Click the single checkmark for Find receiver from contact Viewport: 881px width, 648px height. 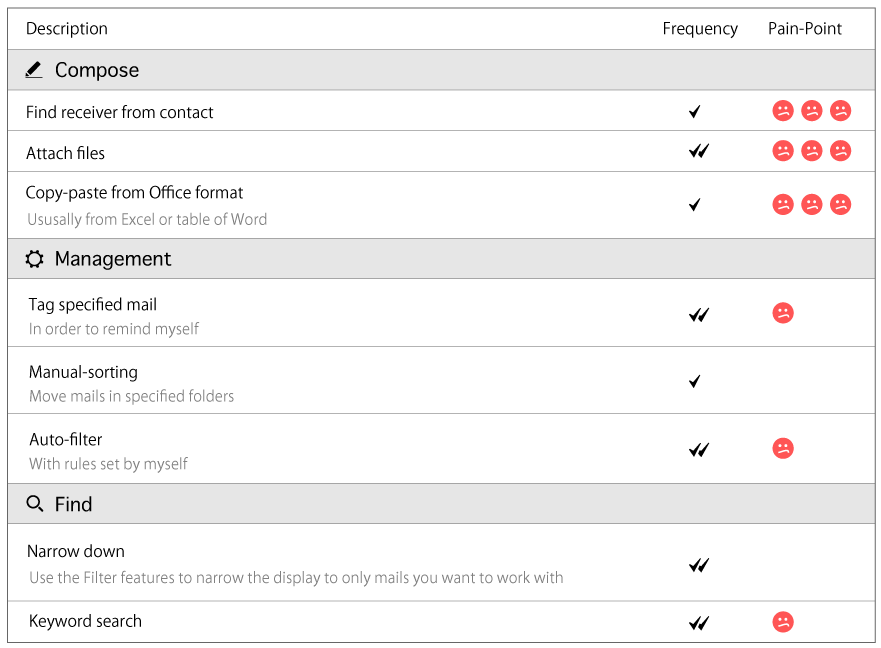pos(695,112)
